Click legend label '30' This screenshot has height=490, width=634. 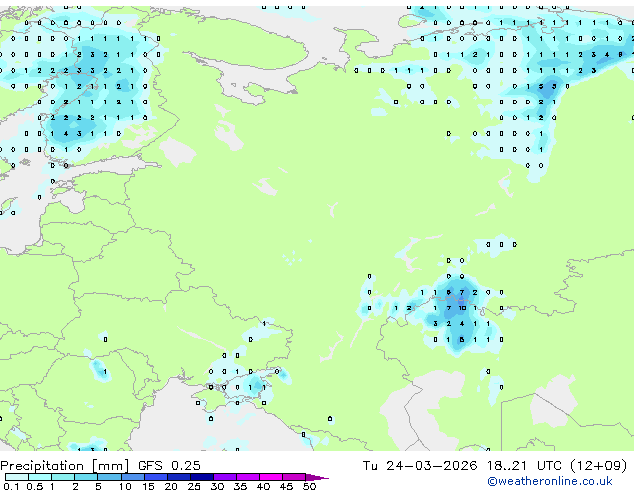point(217,486)
